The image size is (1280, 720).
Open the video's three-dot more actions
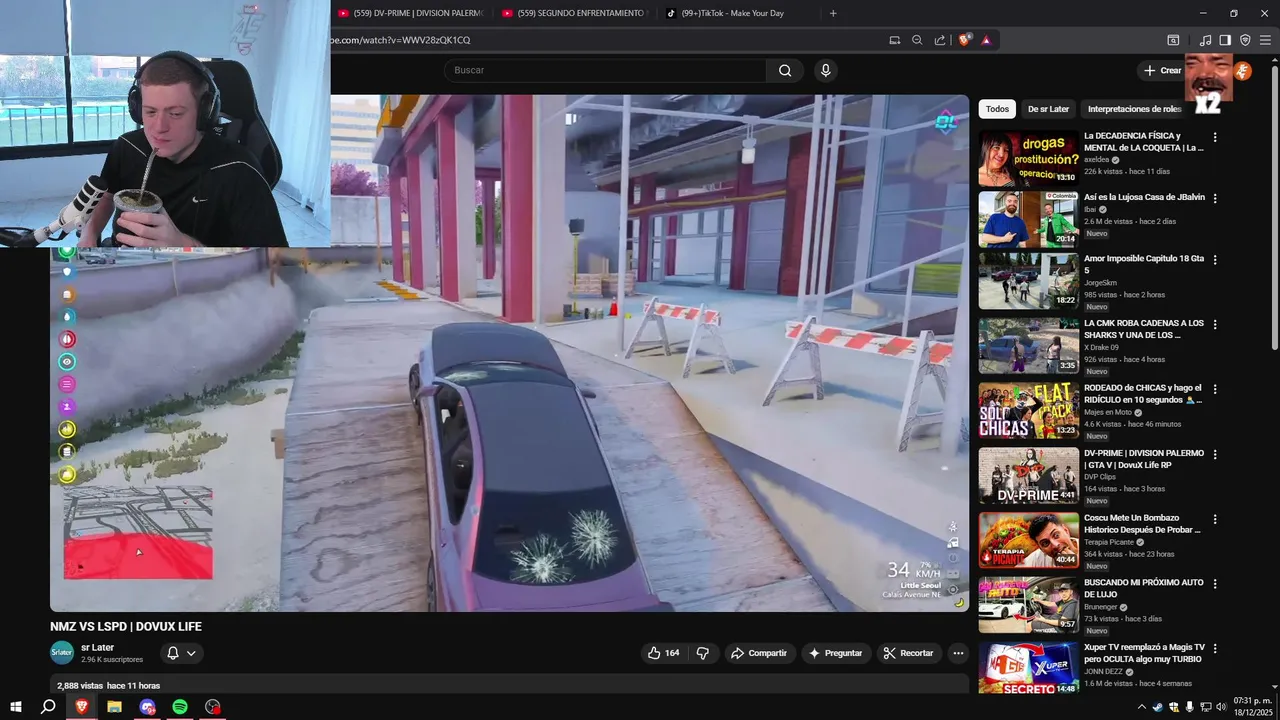tap(958, 653)
